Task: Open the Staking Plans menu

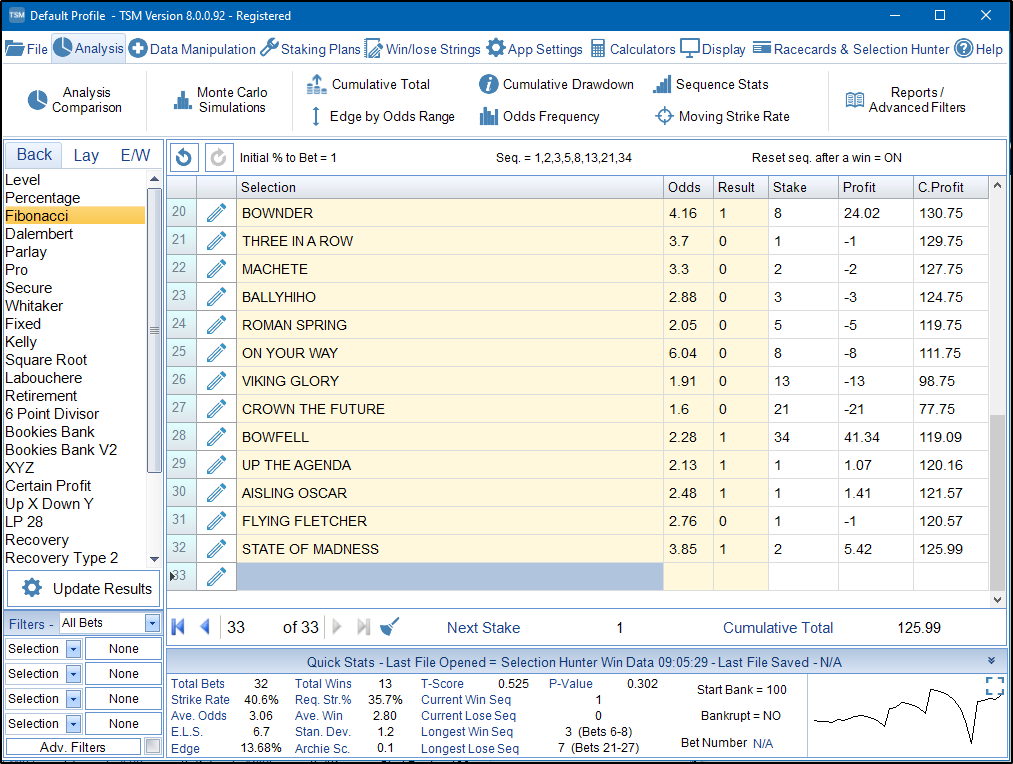Action: click(310, 49)
